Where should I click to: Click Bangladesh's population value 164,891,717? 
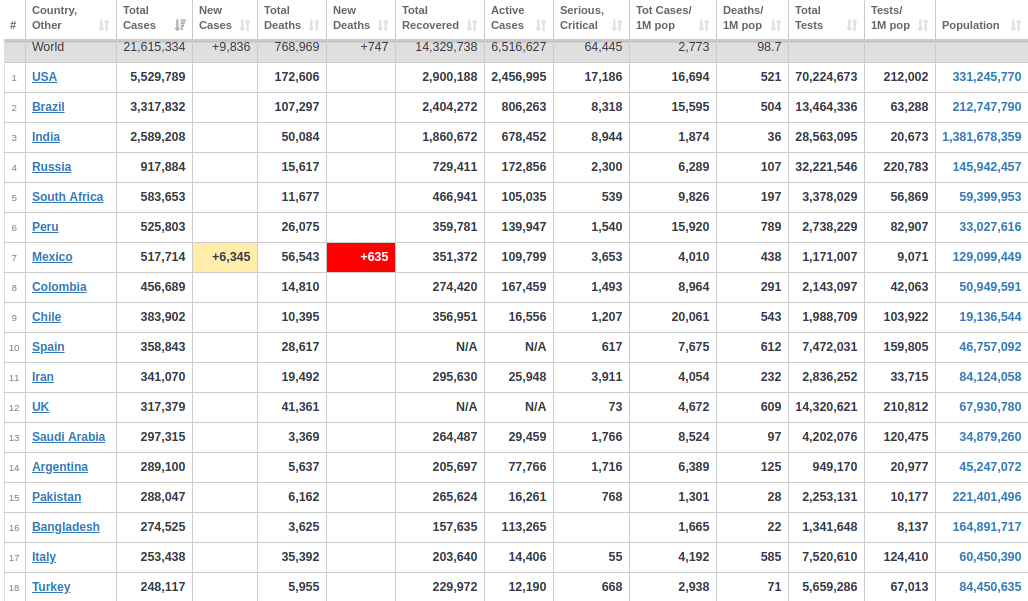987,527
